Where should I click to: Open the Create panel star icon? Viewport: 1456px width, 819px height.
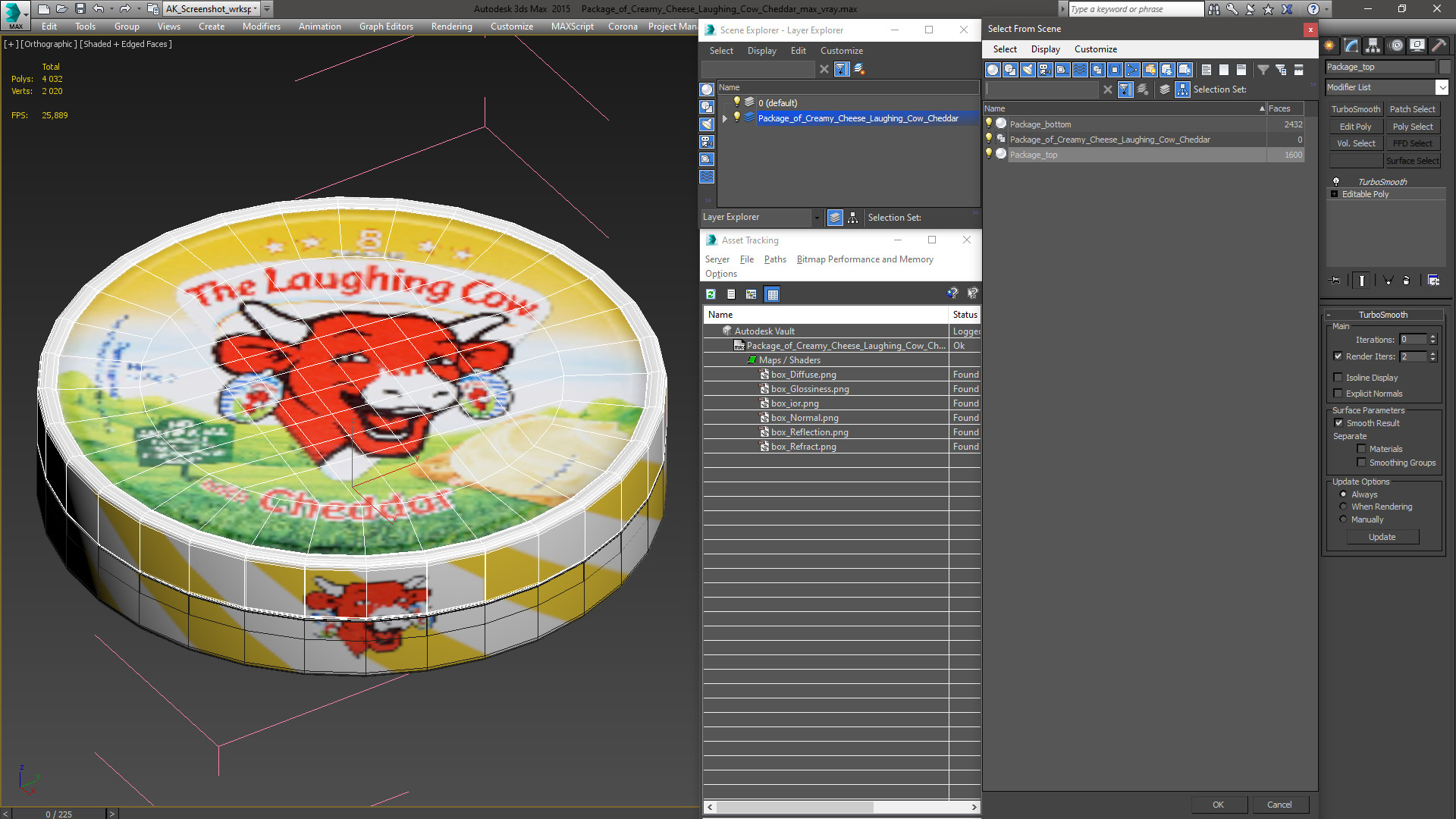point(1329,45)
